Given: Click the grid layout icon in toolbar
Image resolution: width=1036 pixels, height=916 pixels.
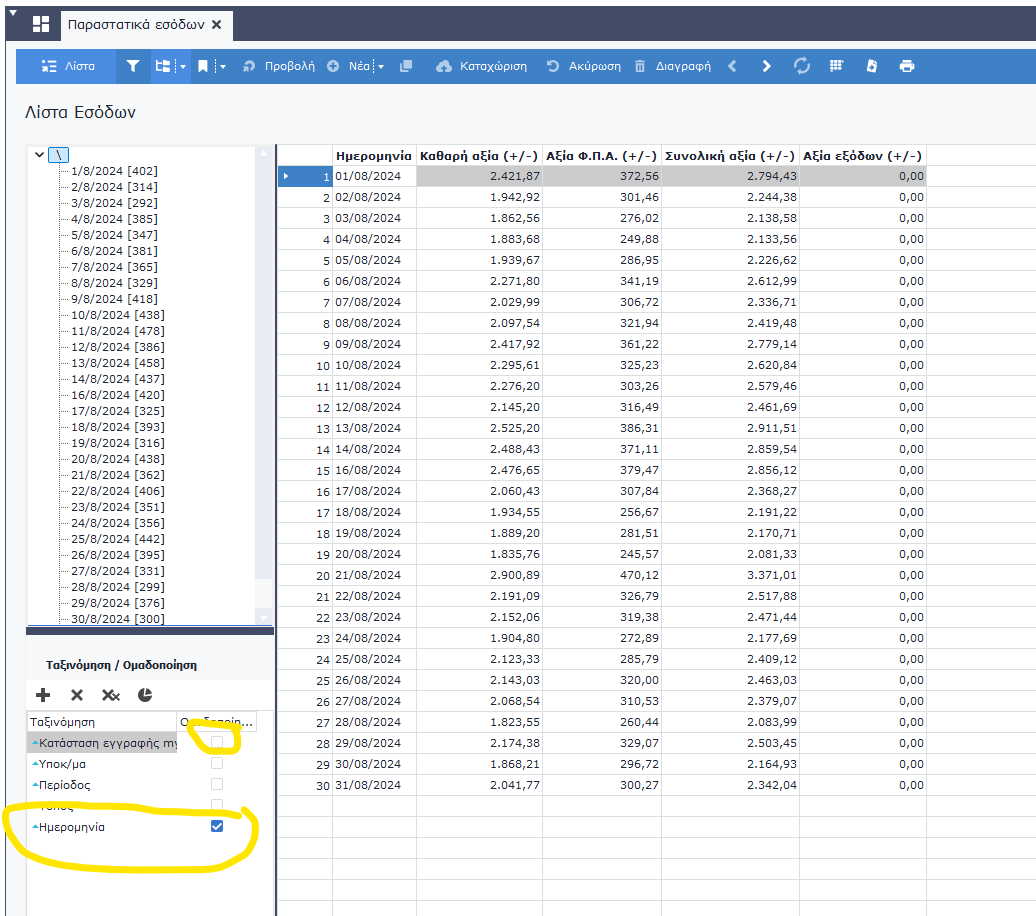Looking at the screenshot, I should coord(837,66).
